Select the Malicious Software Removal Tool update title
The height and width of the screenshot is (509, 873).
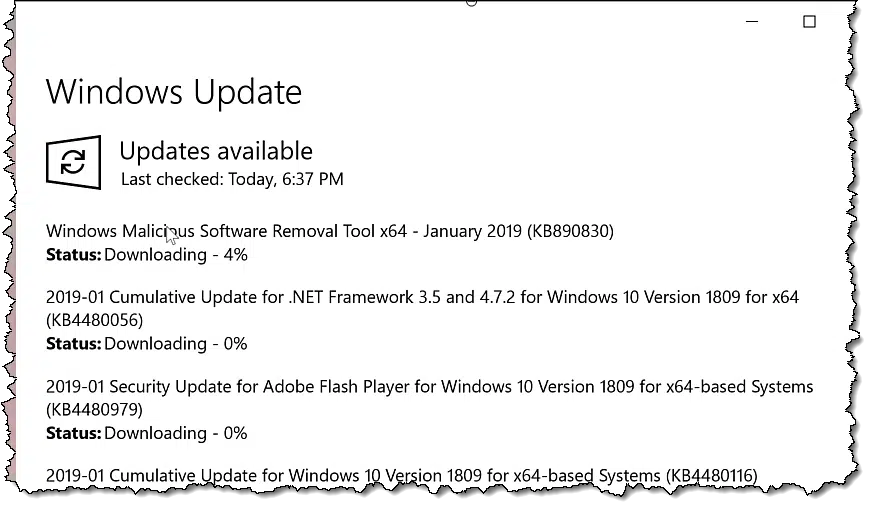click(x=330, y=231)
